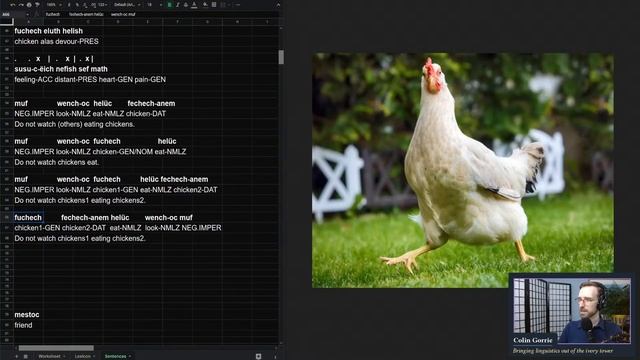This screenshot has width=640, height=360.
Task: Format the cell as percent
Action: point(77,5)
